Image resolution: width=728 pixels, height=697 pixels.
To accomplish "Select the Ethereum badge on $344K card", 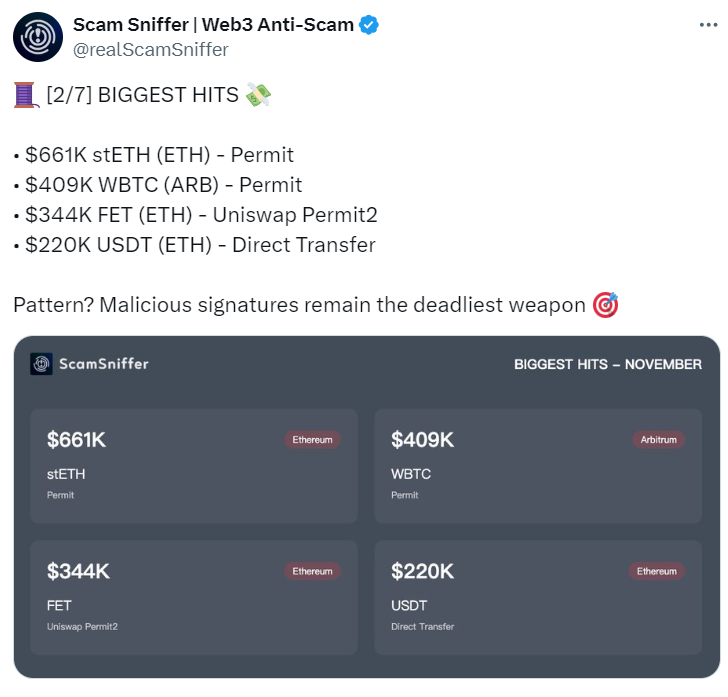I will pos(312,571).
